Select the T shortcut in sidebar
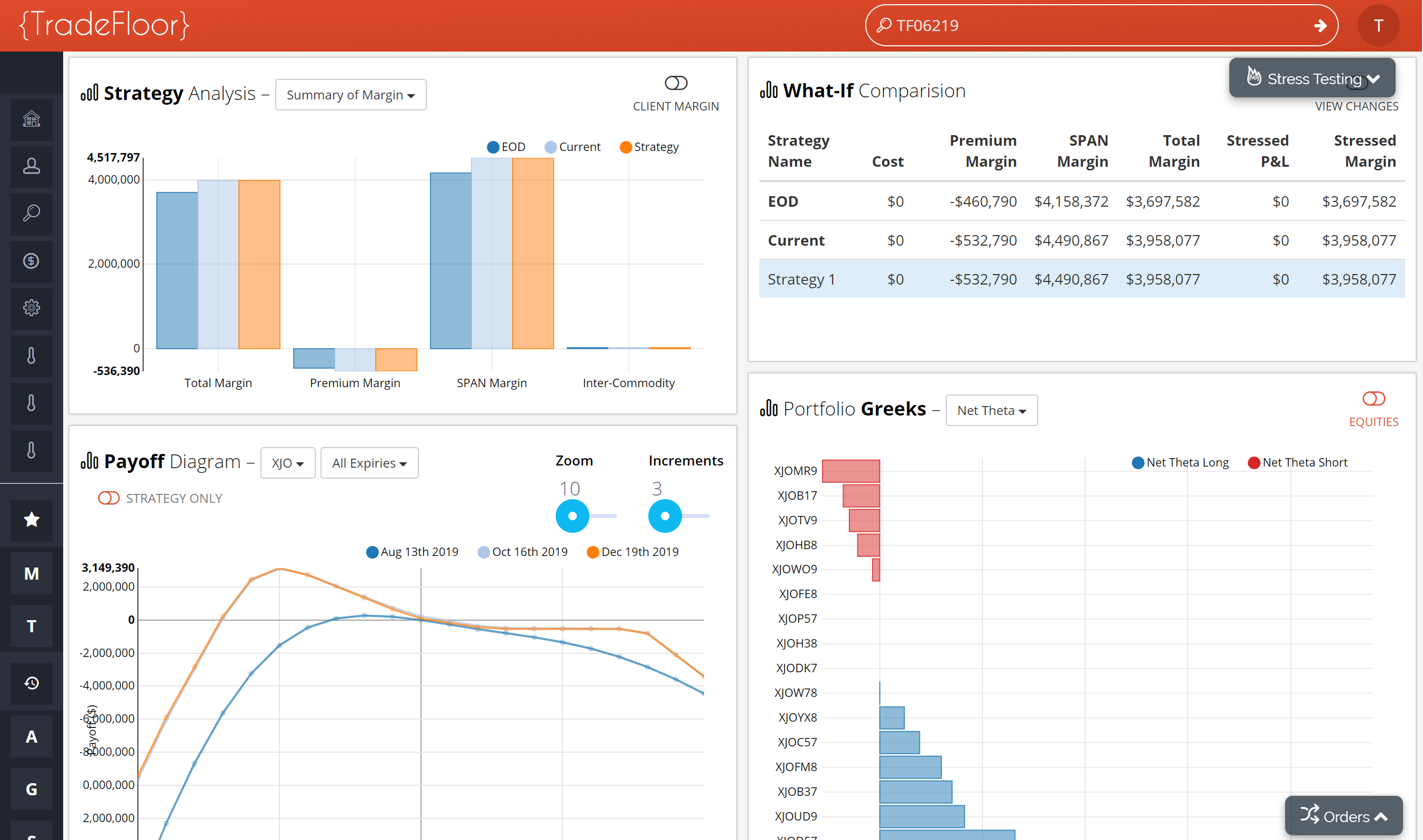 (x=31, y=626)
